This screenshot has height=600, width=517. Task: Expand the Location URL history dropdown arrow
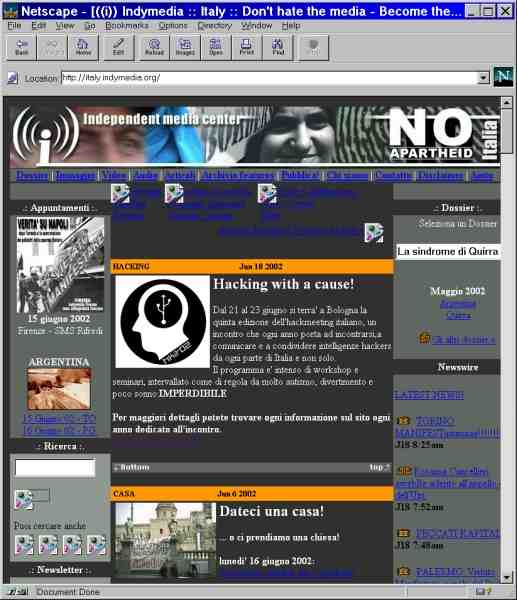(483, 78)
